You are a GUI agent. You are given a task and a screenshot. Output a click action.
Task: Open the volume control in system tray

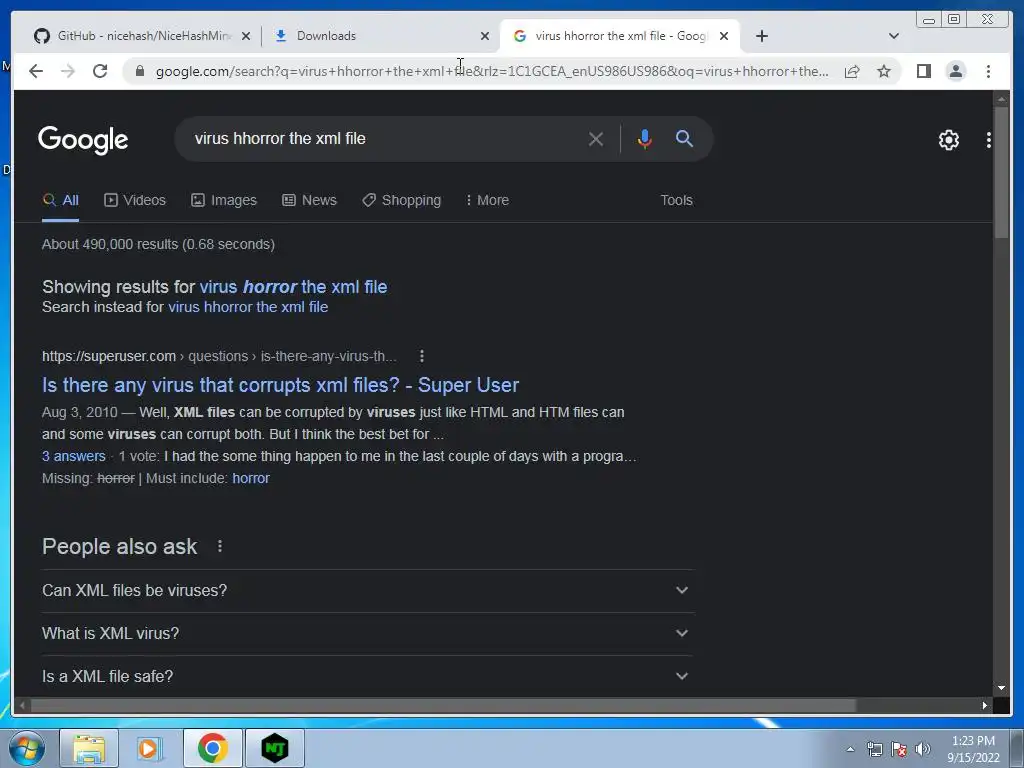pos(922,749)
